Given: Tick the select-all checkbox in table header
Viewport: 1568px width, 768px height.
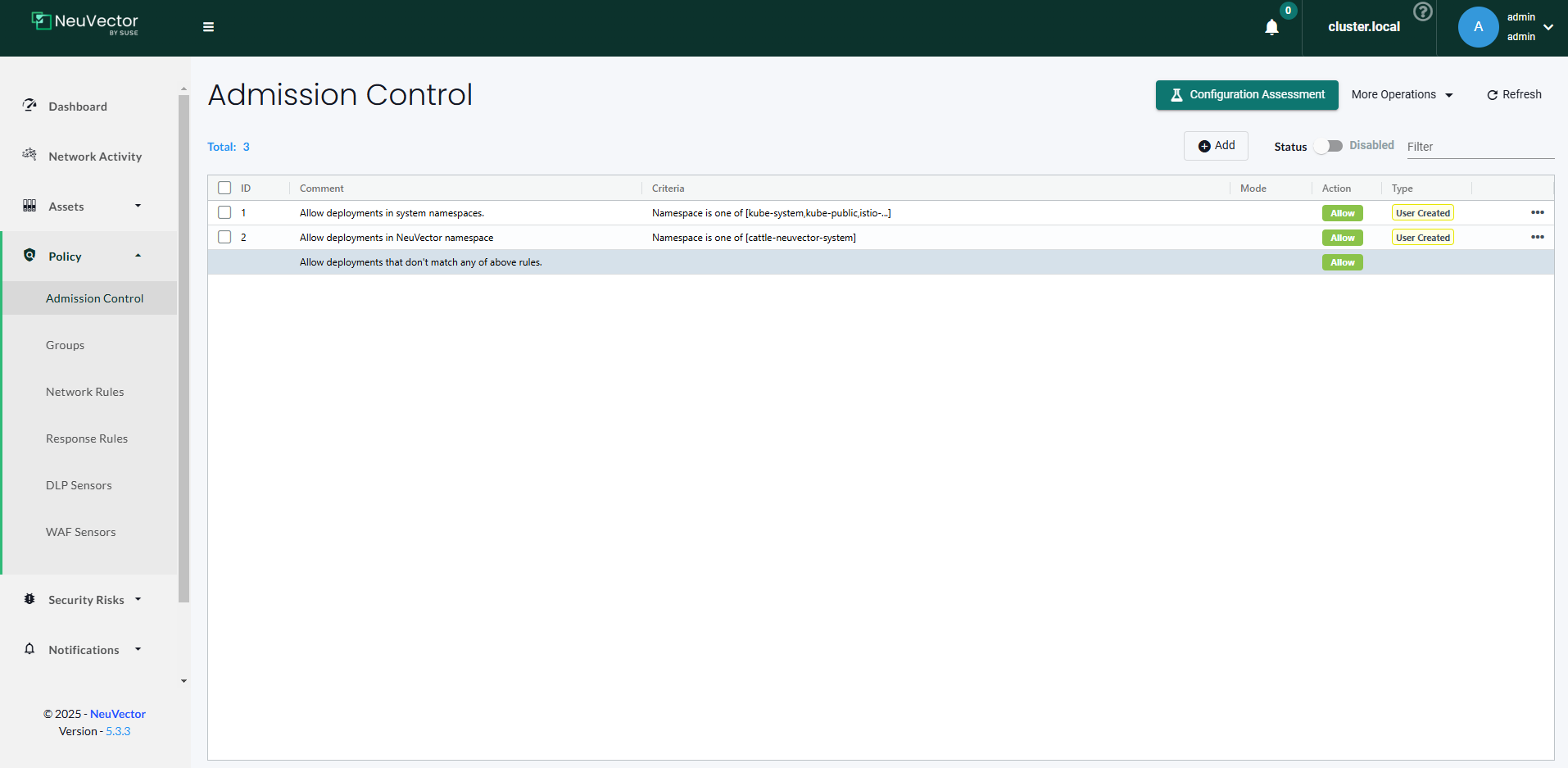Looking at the screenshot, I should (x=224, y=188).
